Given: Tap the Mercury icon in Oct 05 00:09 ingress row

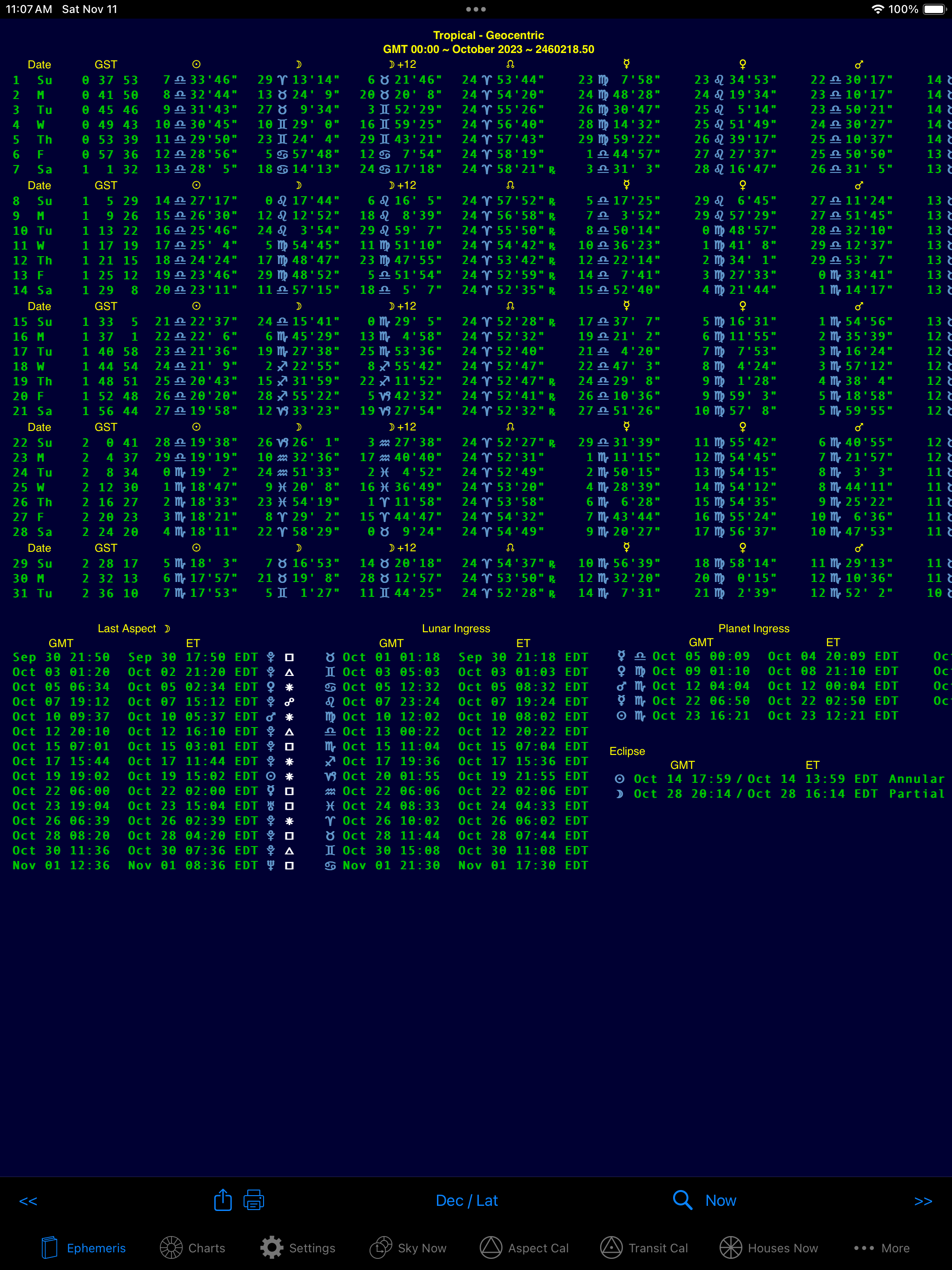Looking at the screenshot, I should click(621, 656).
